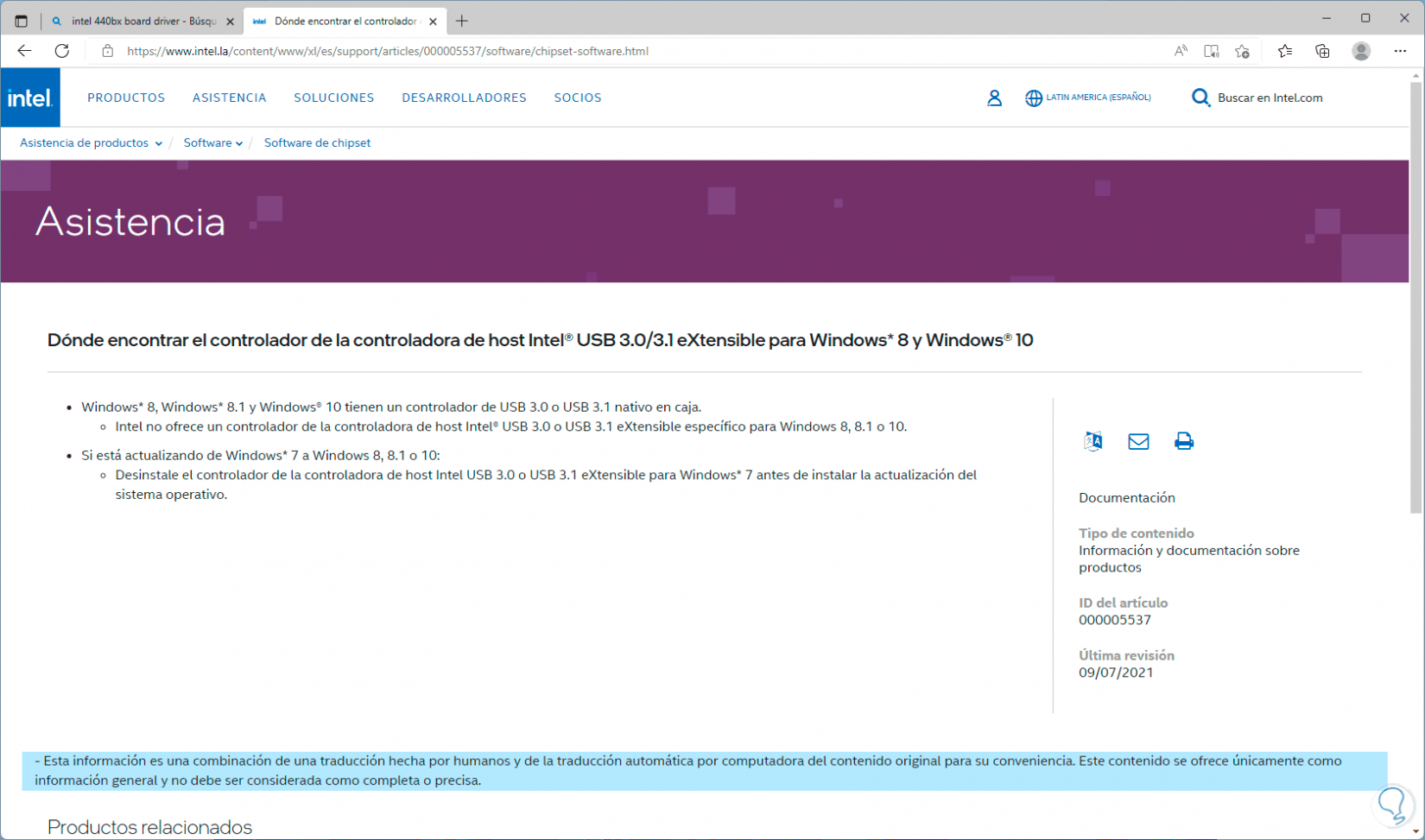Go back with the browser back arrow
This screenshot has height=840, width=1425.
pos(24,51)
